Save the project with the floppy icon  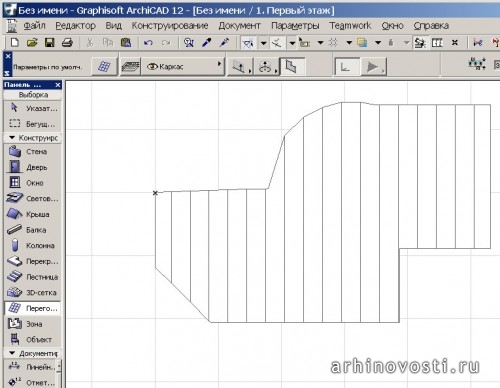tap(50, 43)
